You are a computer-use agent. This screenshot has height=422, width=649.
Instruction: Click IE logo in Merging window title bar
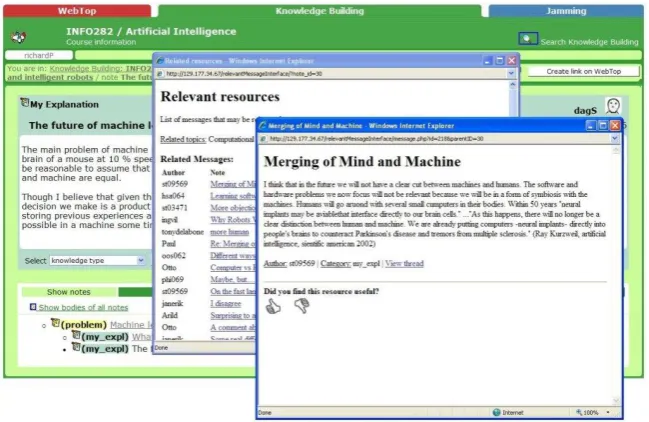[x=262, y=125]
